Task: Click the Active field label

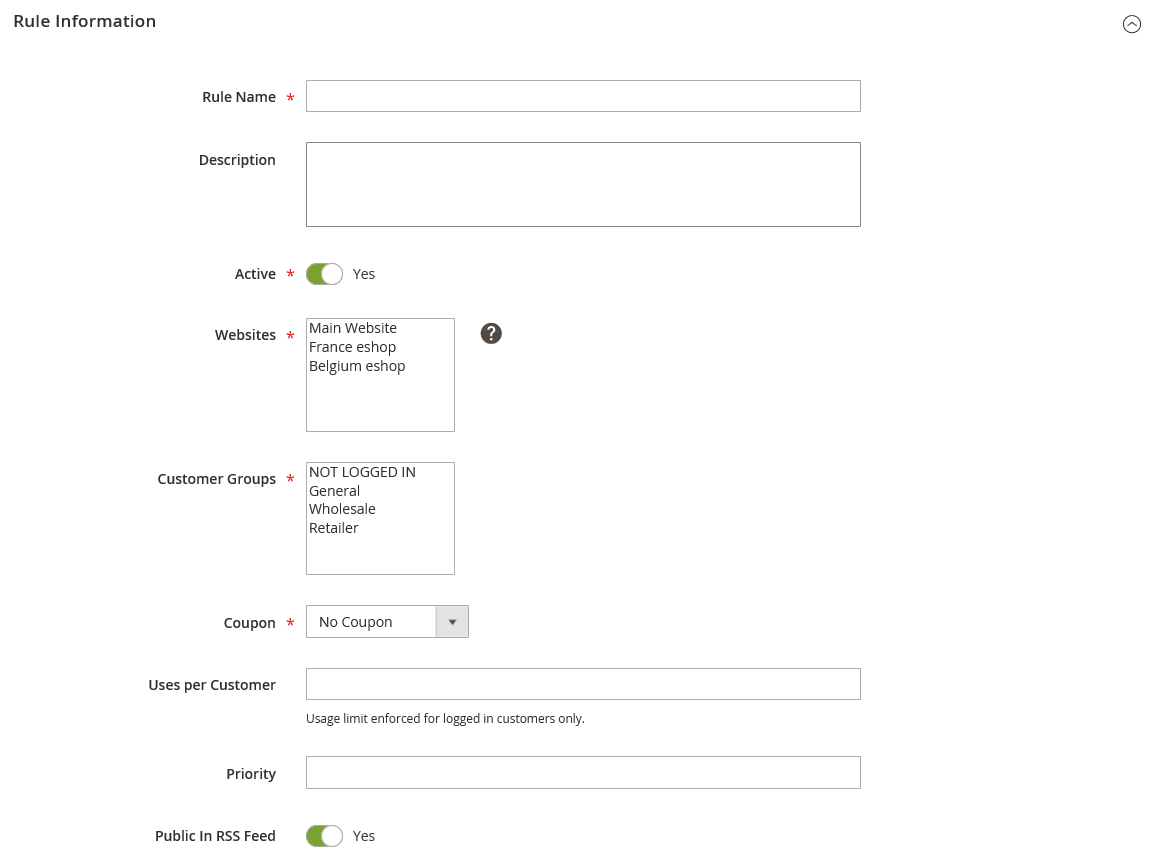Action: tap(255, 274)
